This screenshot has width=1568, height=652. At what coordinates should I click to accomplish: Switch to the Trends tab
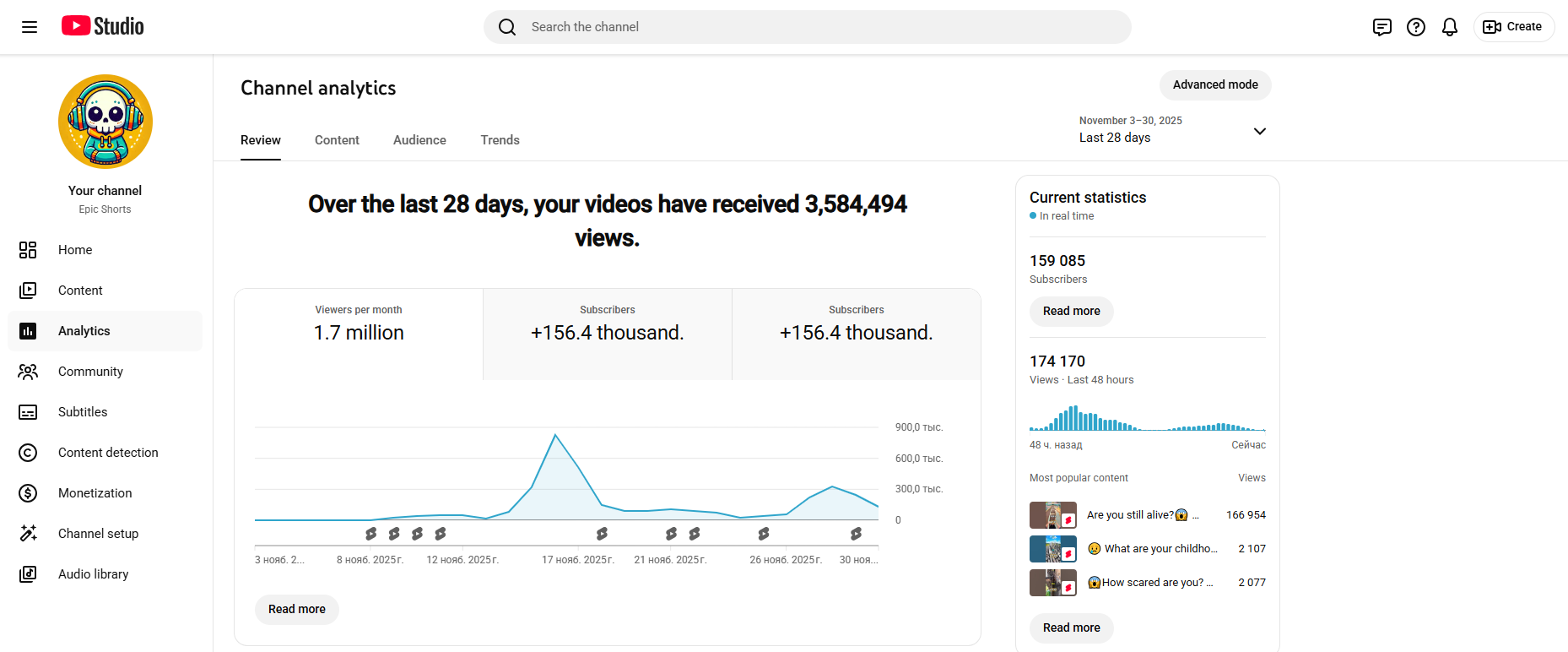click(x=500, y=140)
